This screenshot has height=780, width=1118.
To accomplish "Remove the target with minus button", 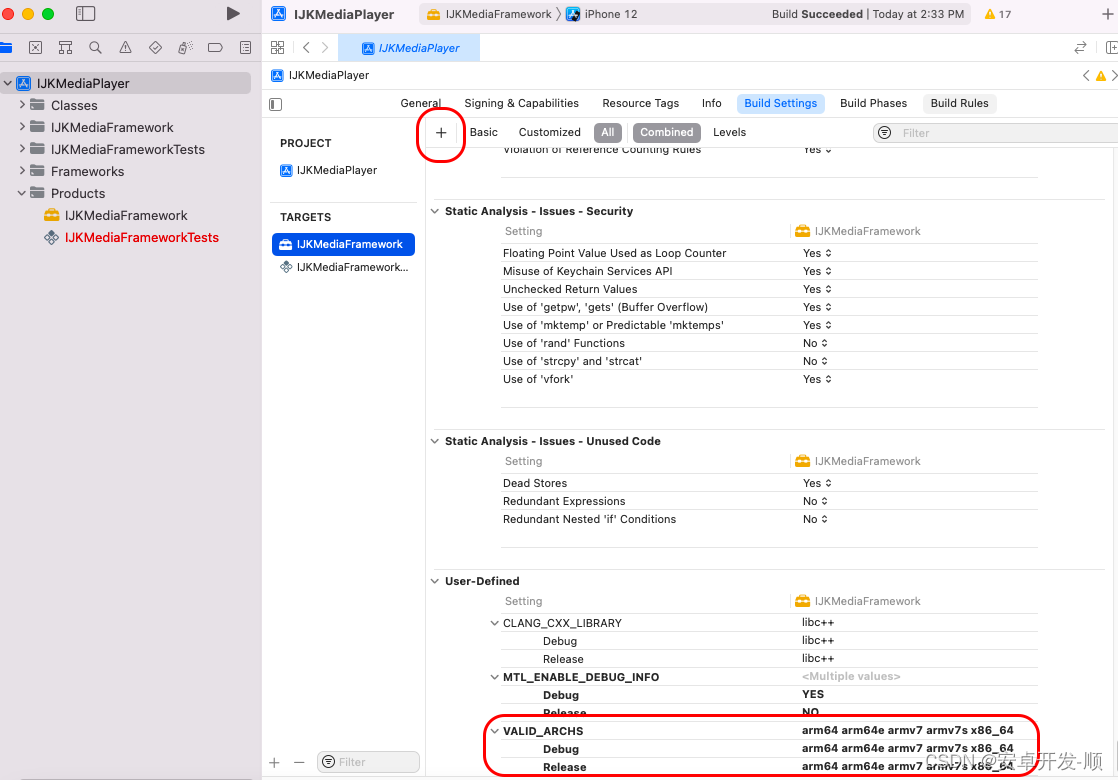I will pyautogui.click(x=299, y=763).
